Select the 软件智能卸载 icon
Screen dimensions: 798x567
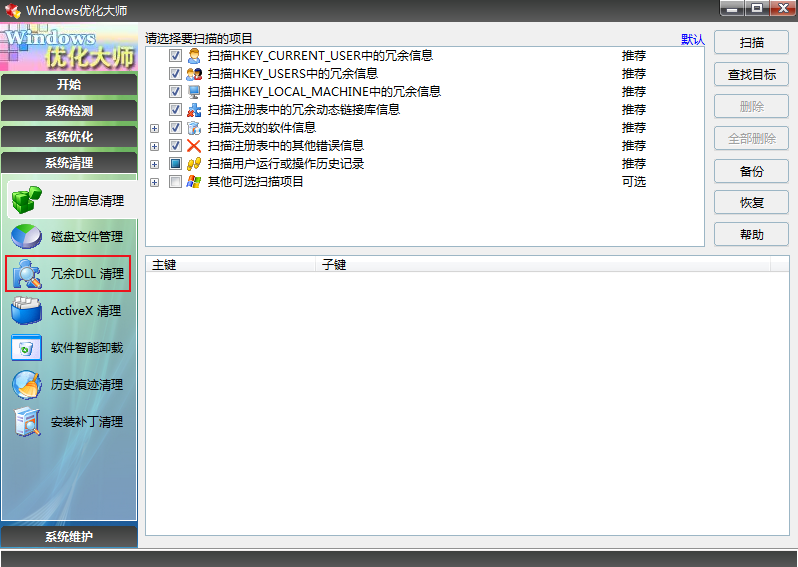[x=26, y=348]
